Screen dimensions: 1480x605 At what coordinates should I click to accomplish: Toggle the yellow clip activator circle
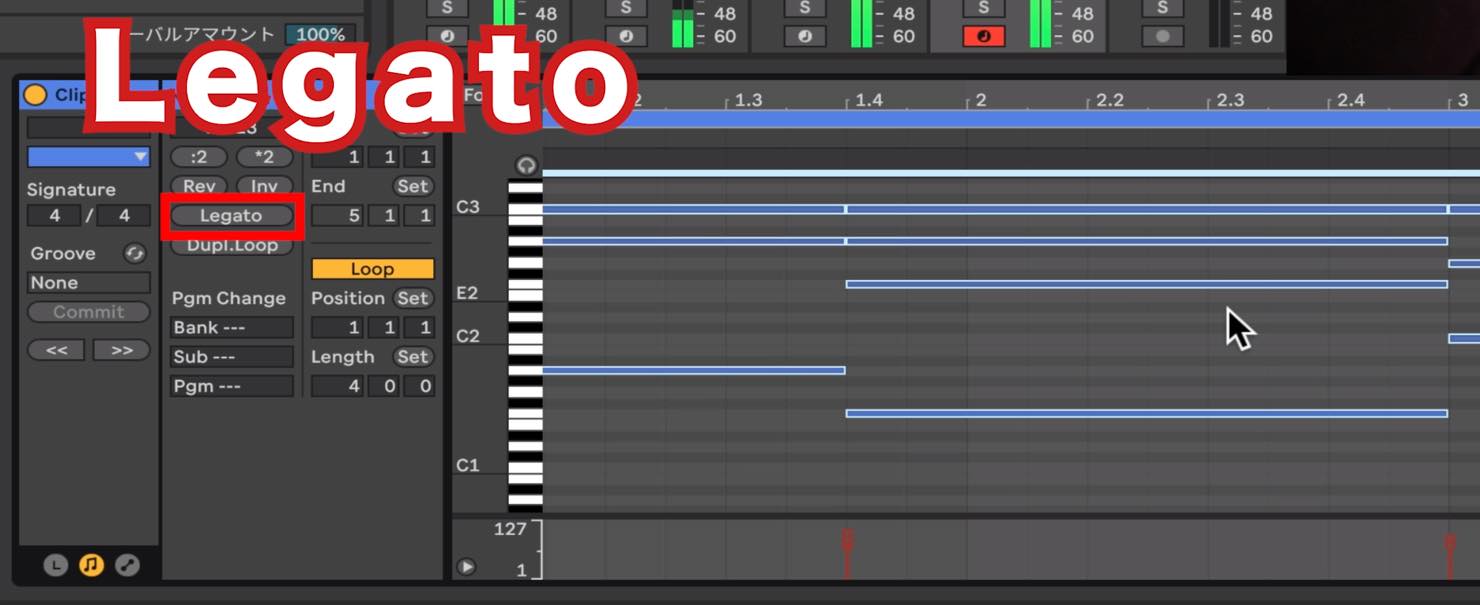point(35,95)
